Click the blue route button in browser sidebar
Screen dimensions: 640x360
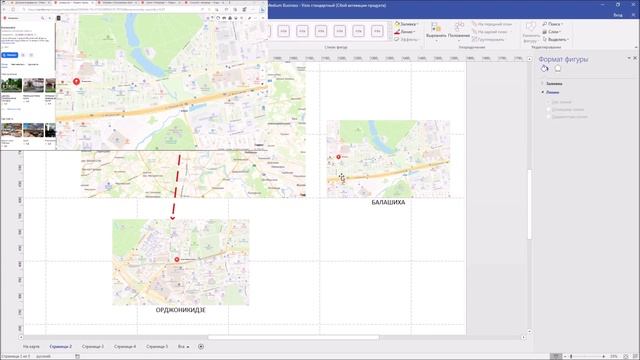click(10, 55)
